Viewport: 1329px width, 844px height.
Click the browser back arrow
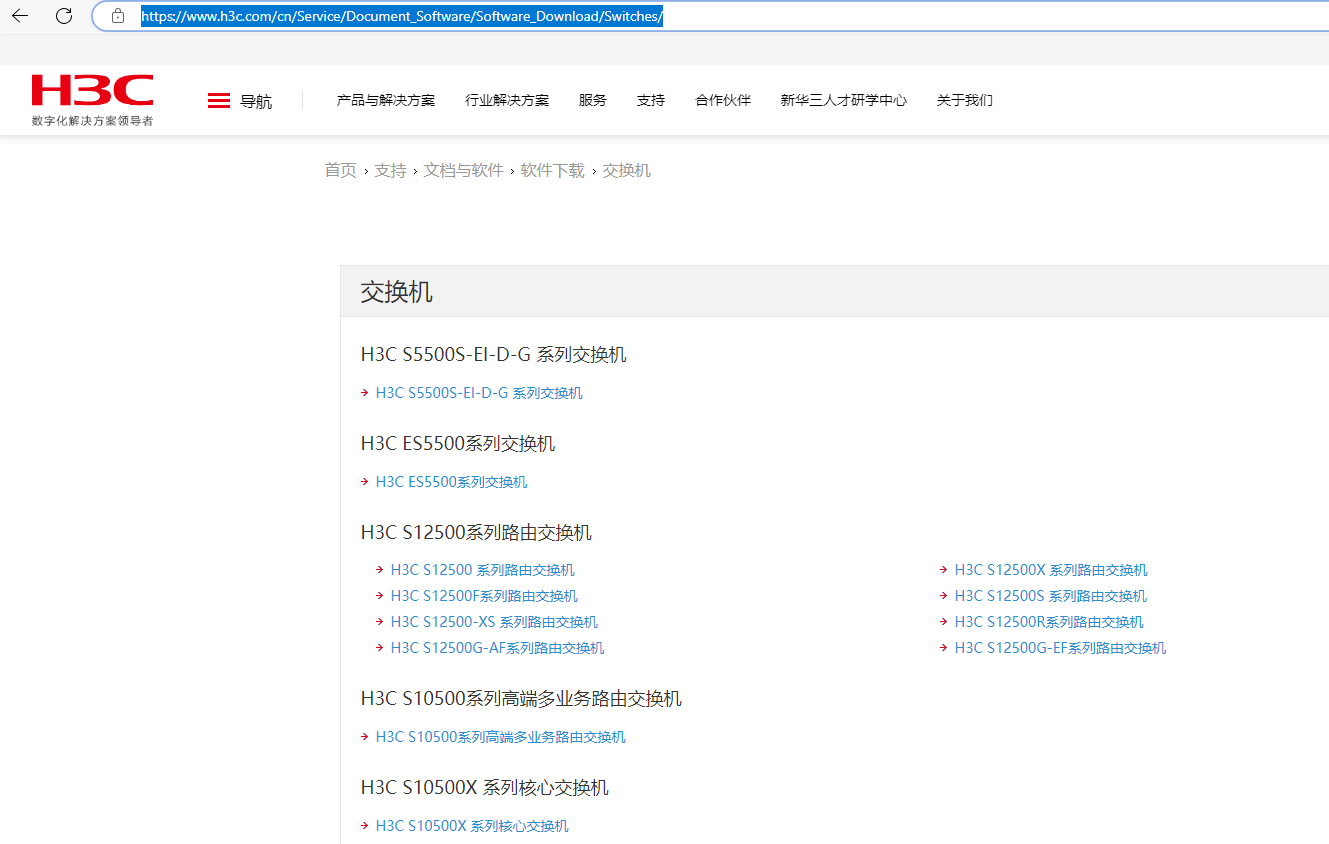(x=20, y=16)
